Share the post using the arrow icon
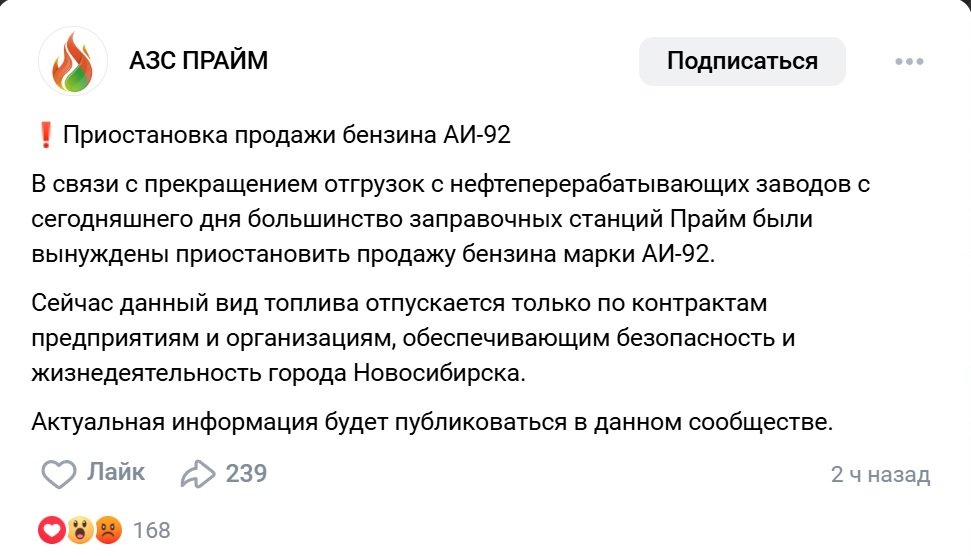 pyautogui.click(x=198, y=474)
